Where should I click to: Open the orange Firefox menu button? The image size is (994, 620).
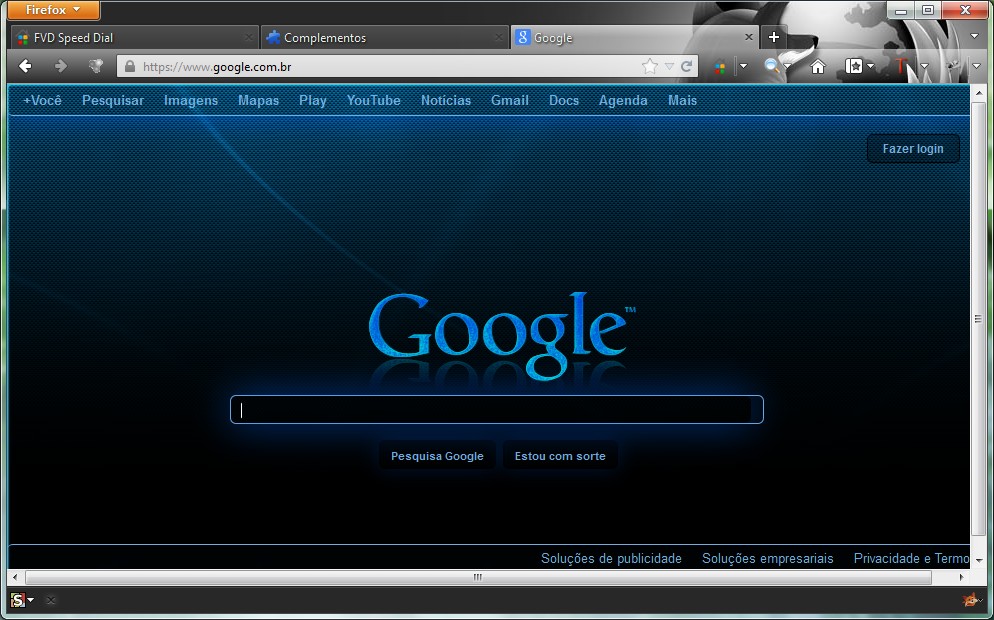point(53,10)
